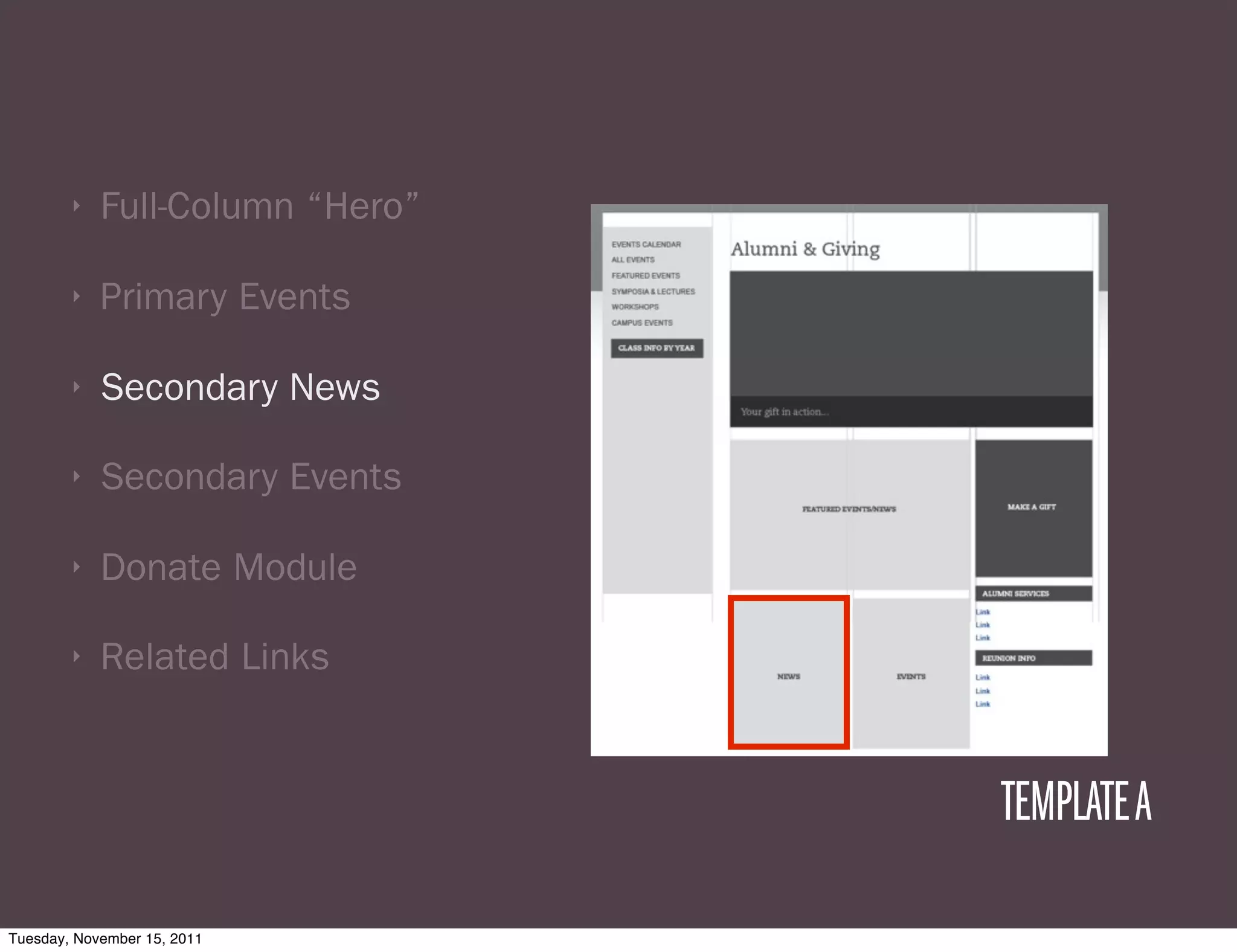Image resolution: width=1237 pixels, height=952 pixels.
Task: Click the Full-Column "Hero" bullet text
Action: 259,207
